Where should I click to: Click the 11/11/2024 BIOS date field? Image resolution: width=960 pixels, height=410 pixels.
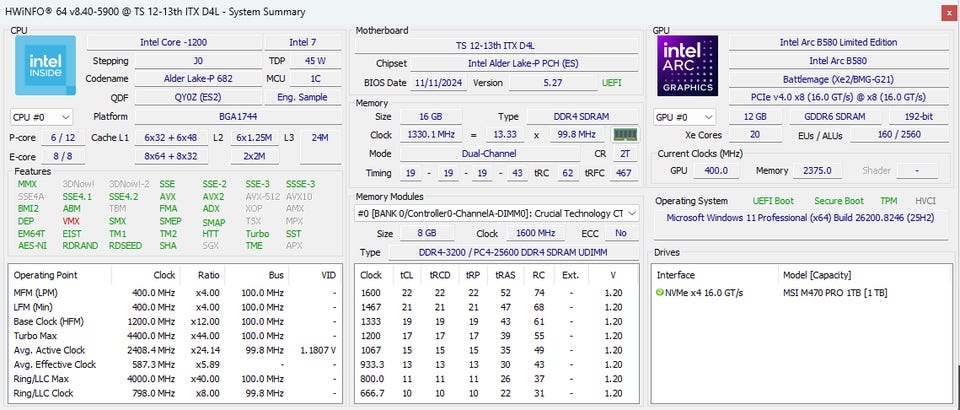[x=438, y=83]
